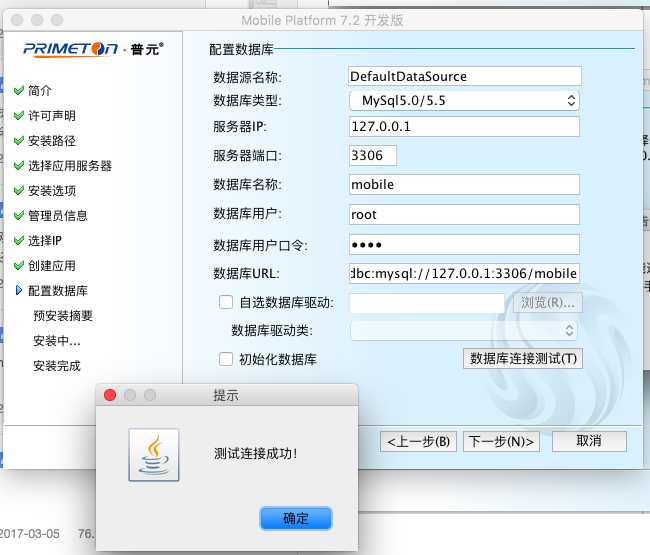The height and width of the screenshot is (555, 650).
Task: Click the 服务器端口 field 3306
Action: (x=373, y=155)
